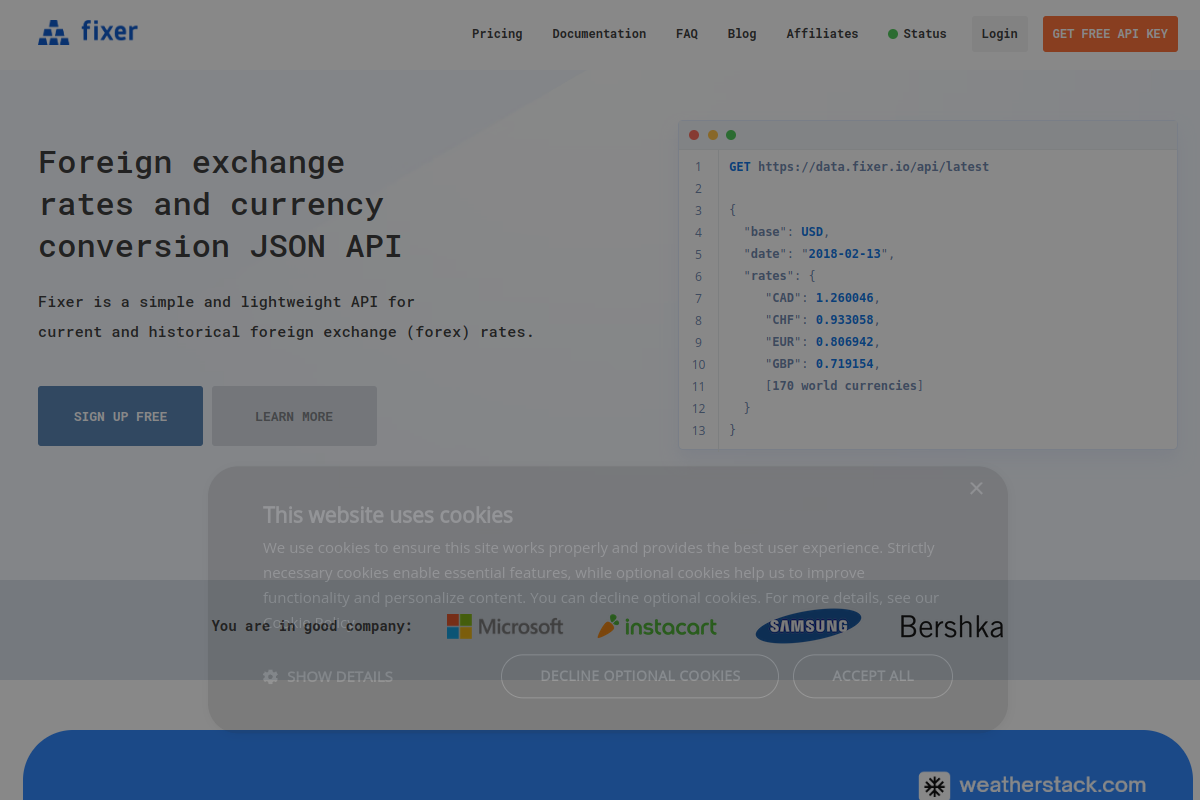Screen dimensions: 1200x800
Task: Click the red traffic-light dot on the code window
Action: click(x=694, y=134)
